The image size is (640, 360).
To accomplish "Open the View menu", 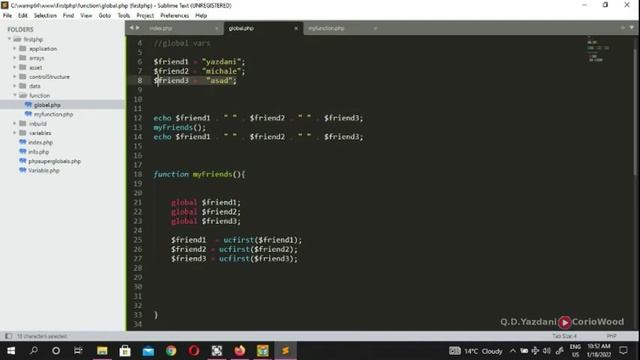I will pyautogui.click(x=86, y=16).
